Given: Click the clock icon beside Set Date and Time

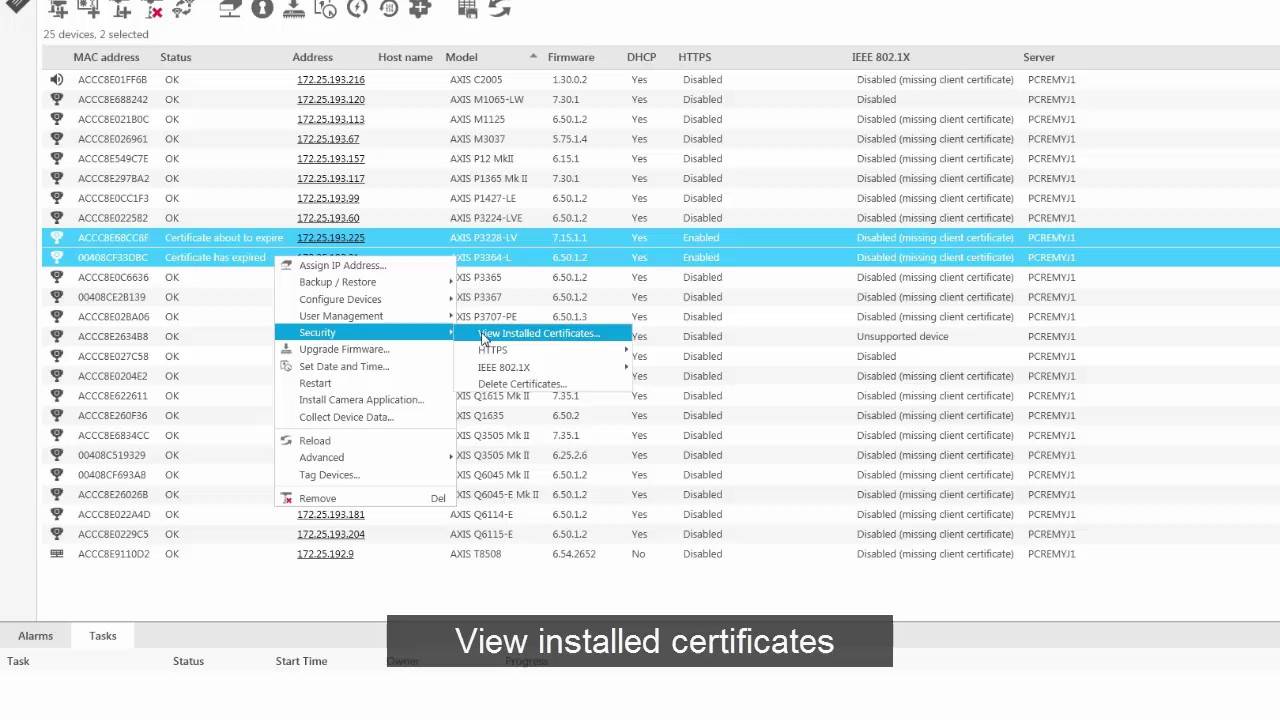Looking at the screenshot, I should pos(286,367).
